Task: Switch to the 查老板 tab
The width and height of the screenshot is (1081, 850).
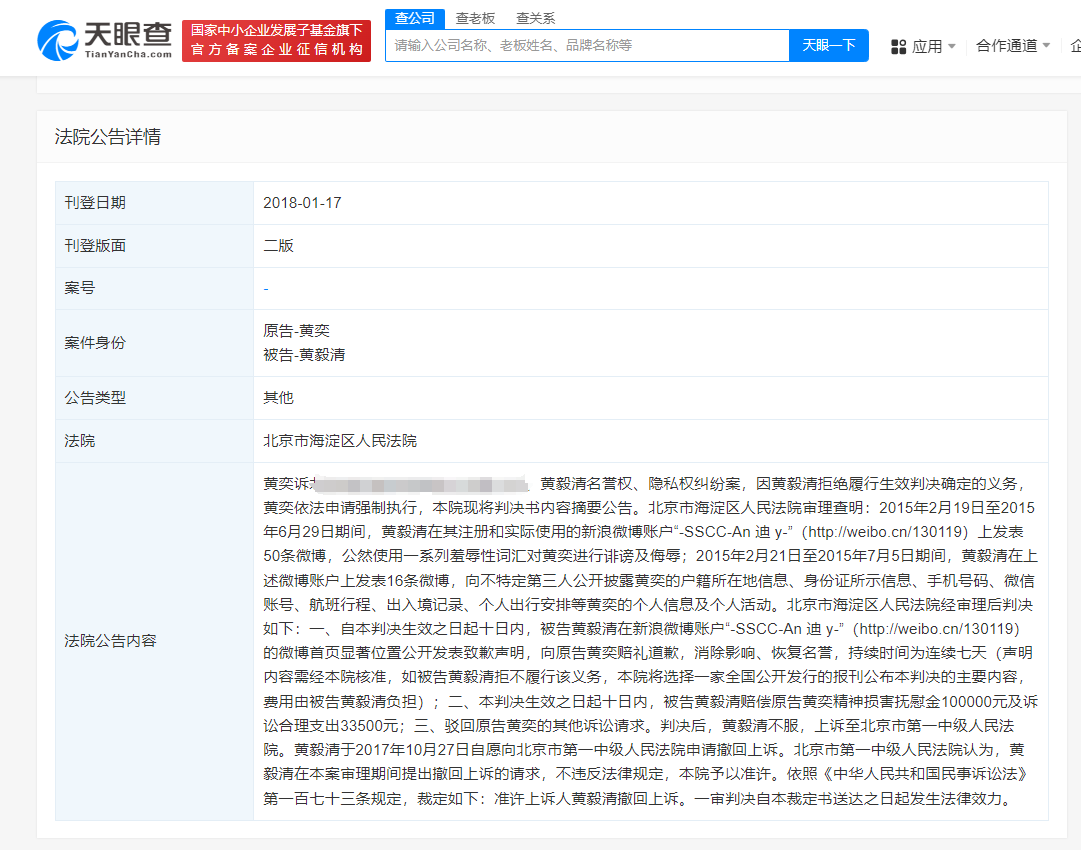Action: [475, 18]
